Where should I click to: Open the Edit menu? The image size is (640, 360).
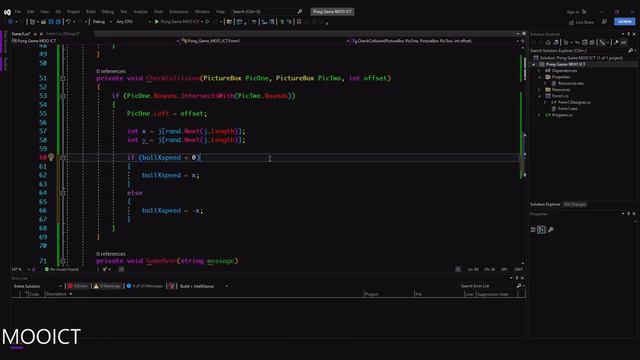click(x=31, y=12)
